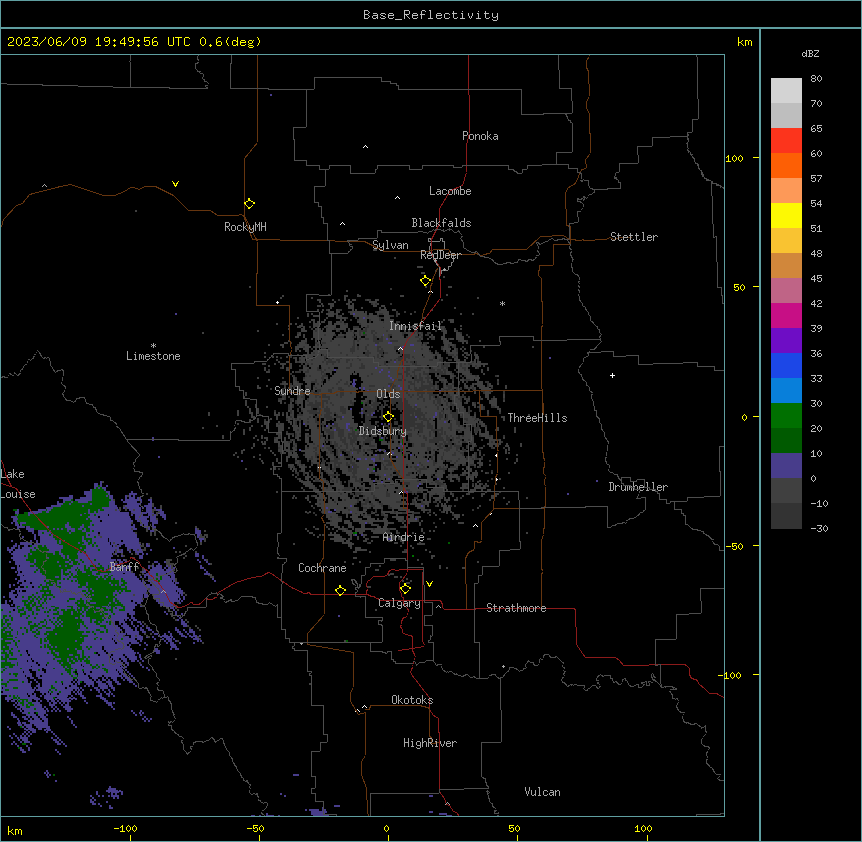Select the red legend swatch between 65 and 60
The image size is (862, 842).
[x=786, y=140]
